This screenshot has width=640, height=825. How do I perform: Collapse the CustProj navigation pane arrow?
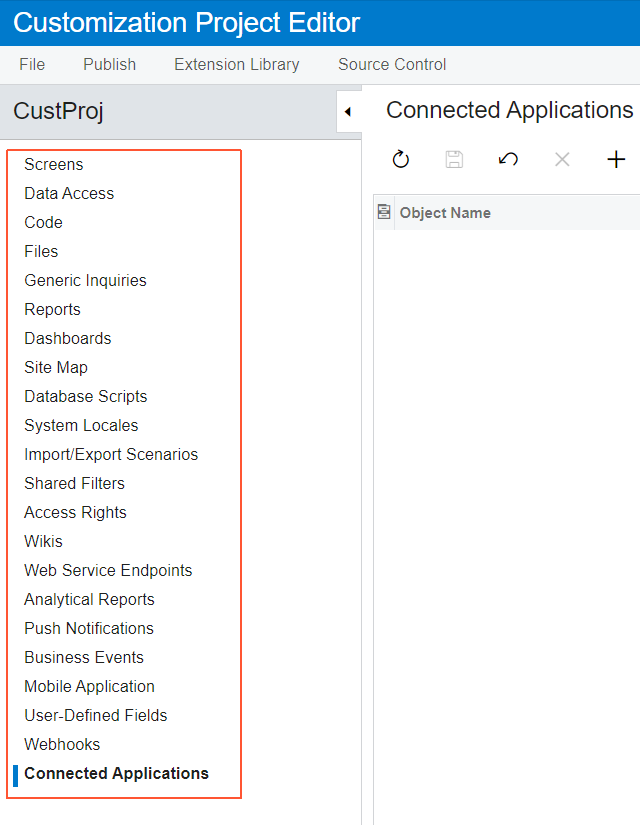[x=347, y=112]
